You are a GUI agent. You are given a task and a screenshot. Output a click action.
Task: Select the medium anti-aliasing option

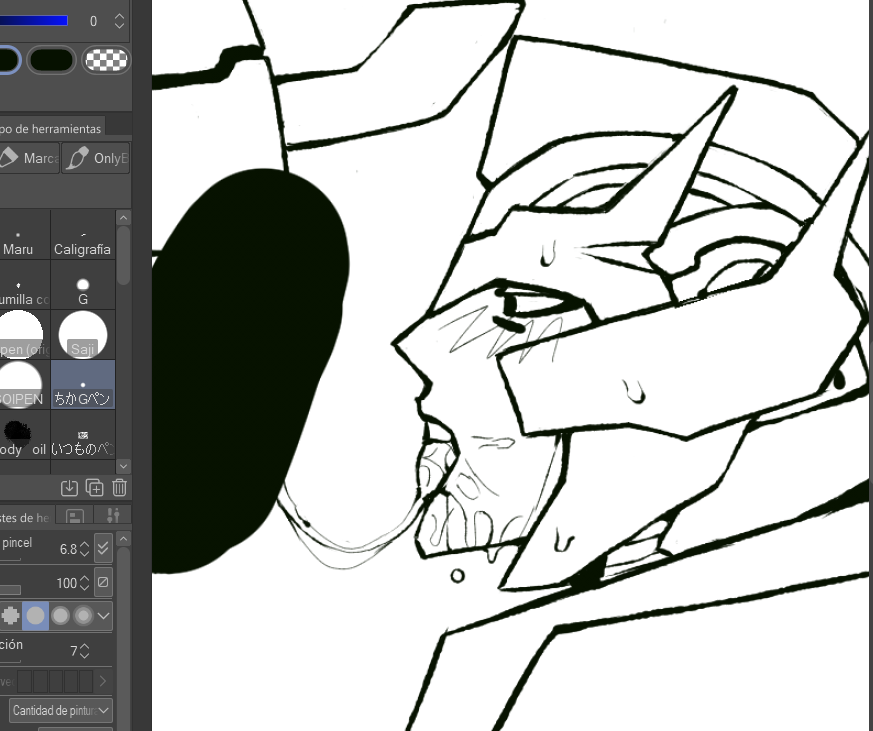[x=60, y=616]
